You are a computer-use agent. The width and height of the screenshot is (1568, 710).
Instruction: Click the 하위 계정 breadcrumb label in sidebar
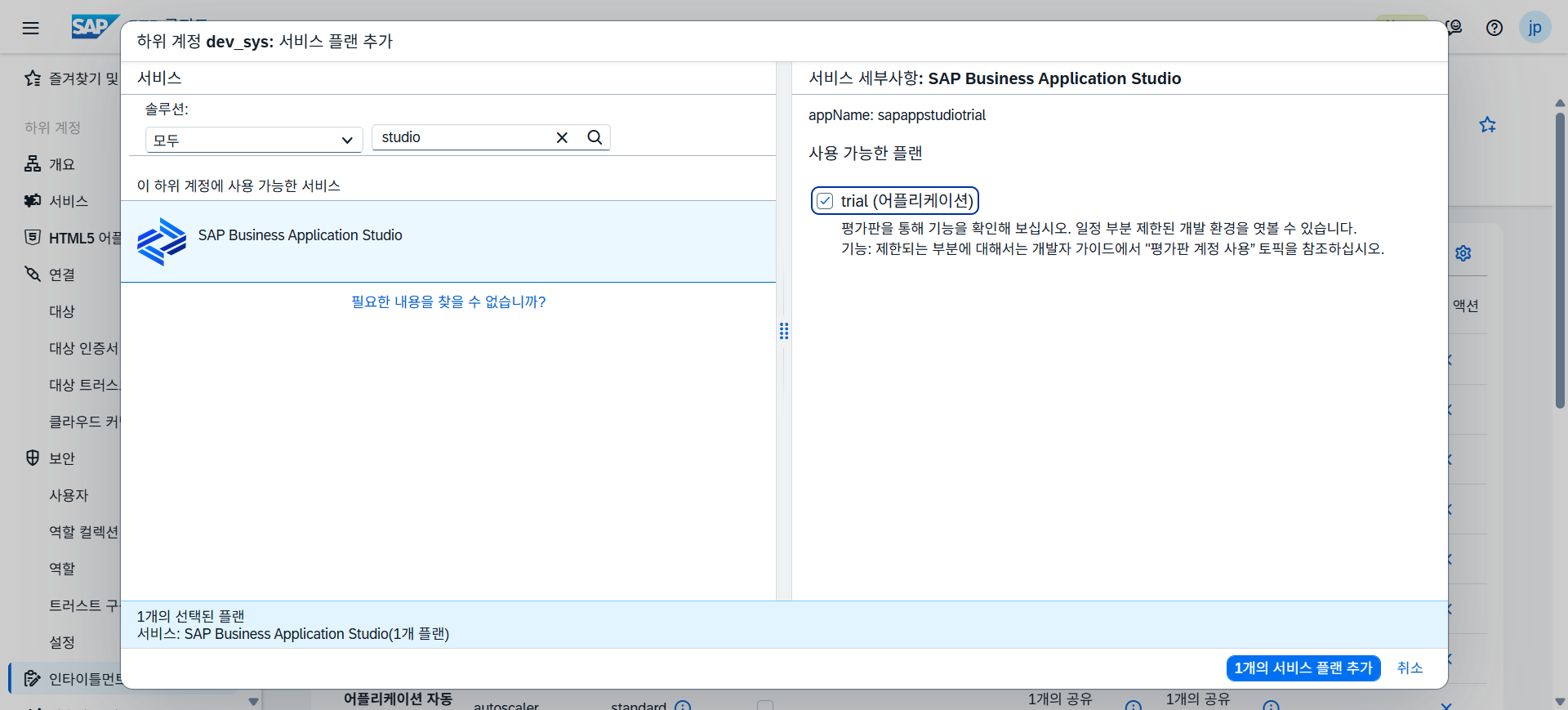pos(52,127)
